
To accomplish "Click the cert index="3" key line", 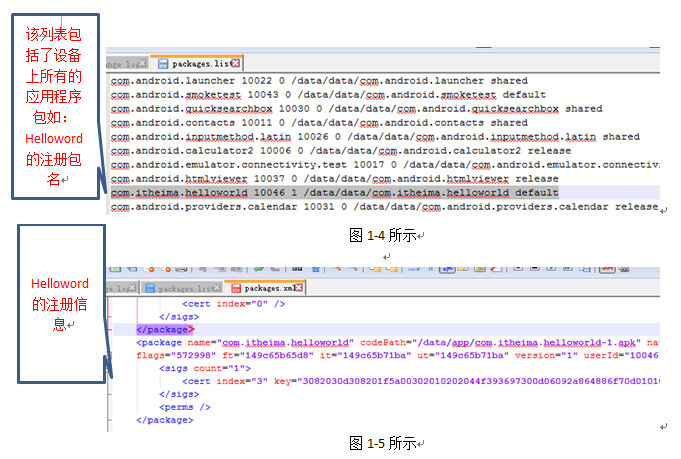I will tap(420, 381).
